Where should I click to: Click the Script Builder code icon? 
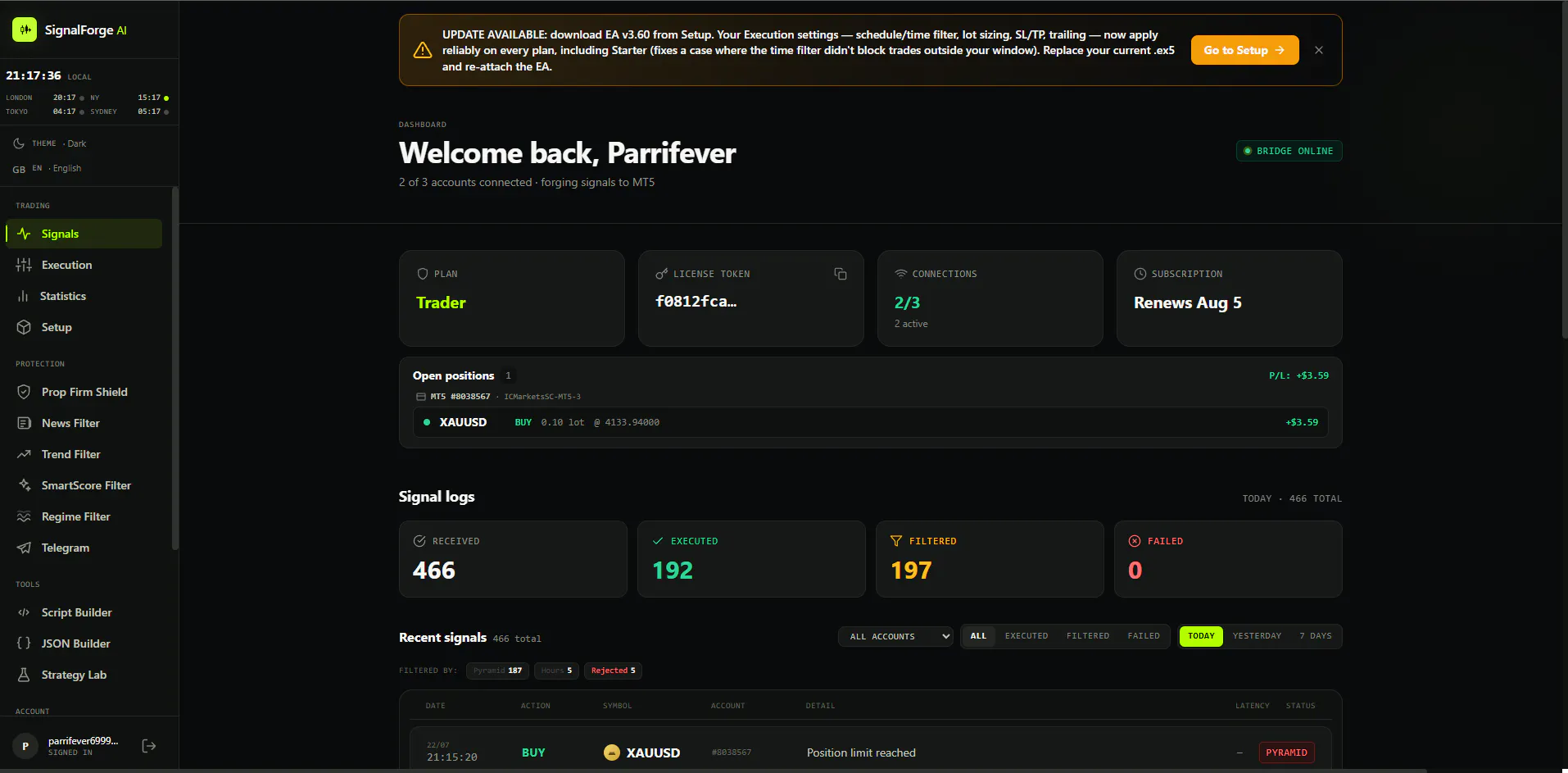click(x=24, y=612)
